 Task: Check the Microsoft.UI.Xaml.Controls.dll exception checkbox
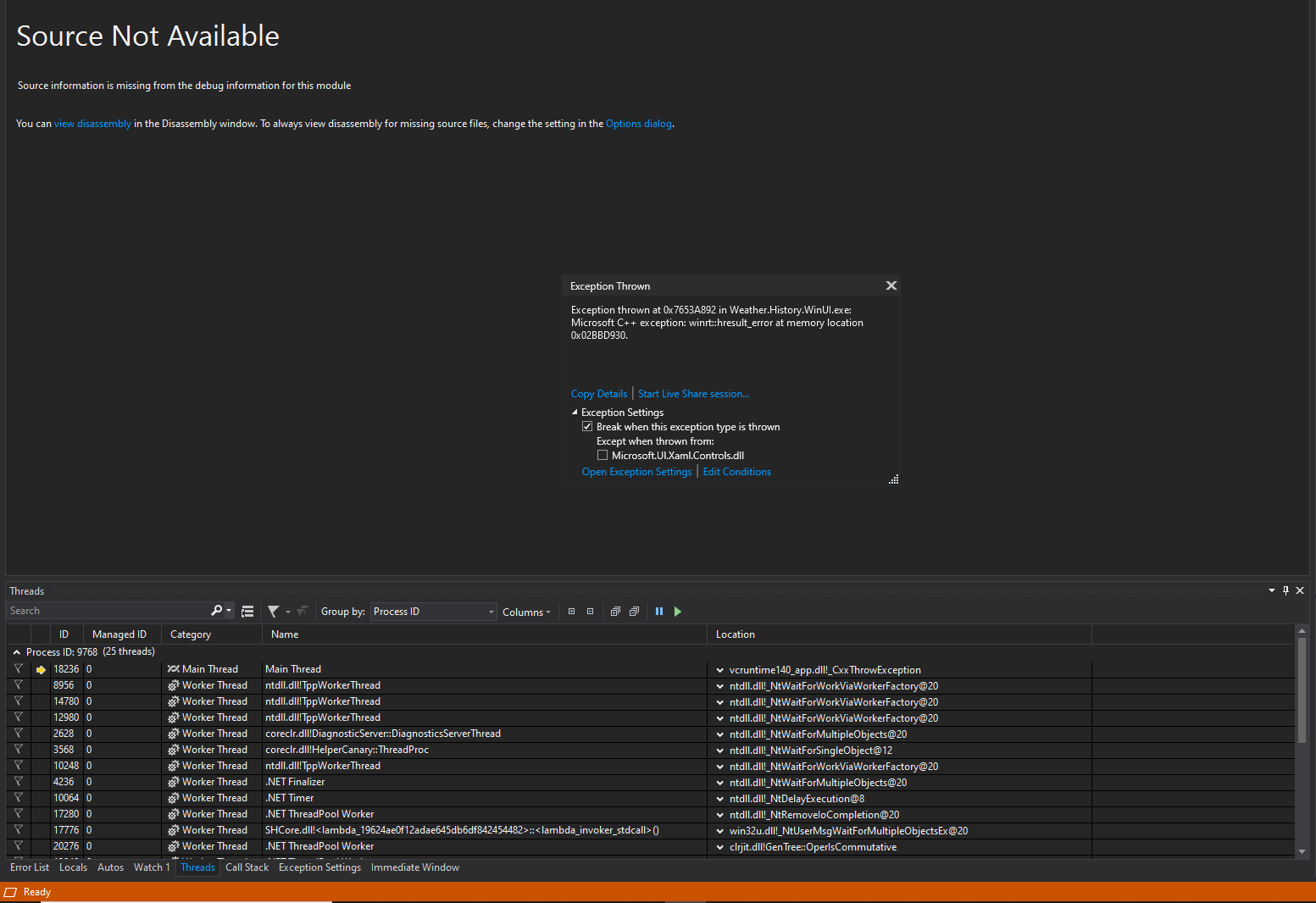coord(602,456)
